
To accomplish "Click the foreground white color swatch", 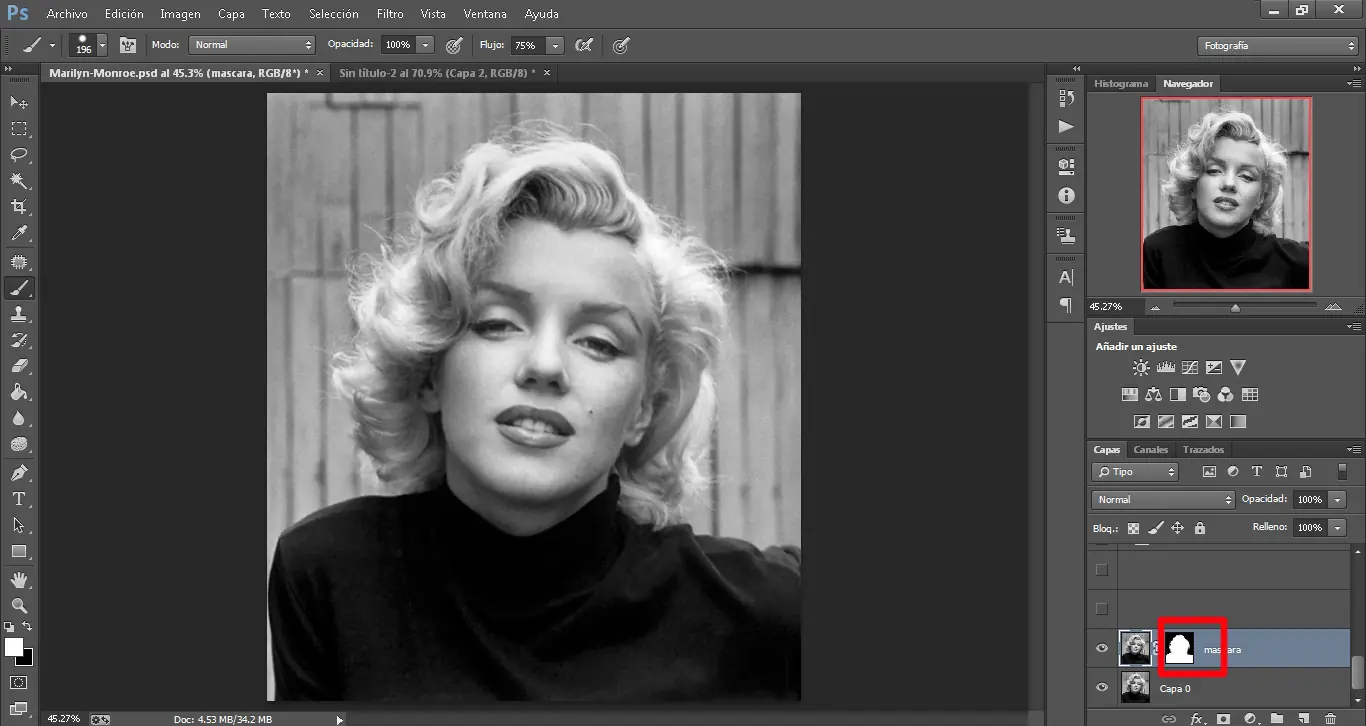I will pyautogui.click(x=14, y=647).
